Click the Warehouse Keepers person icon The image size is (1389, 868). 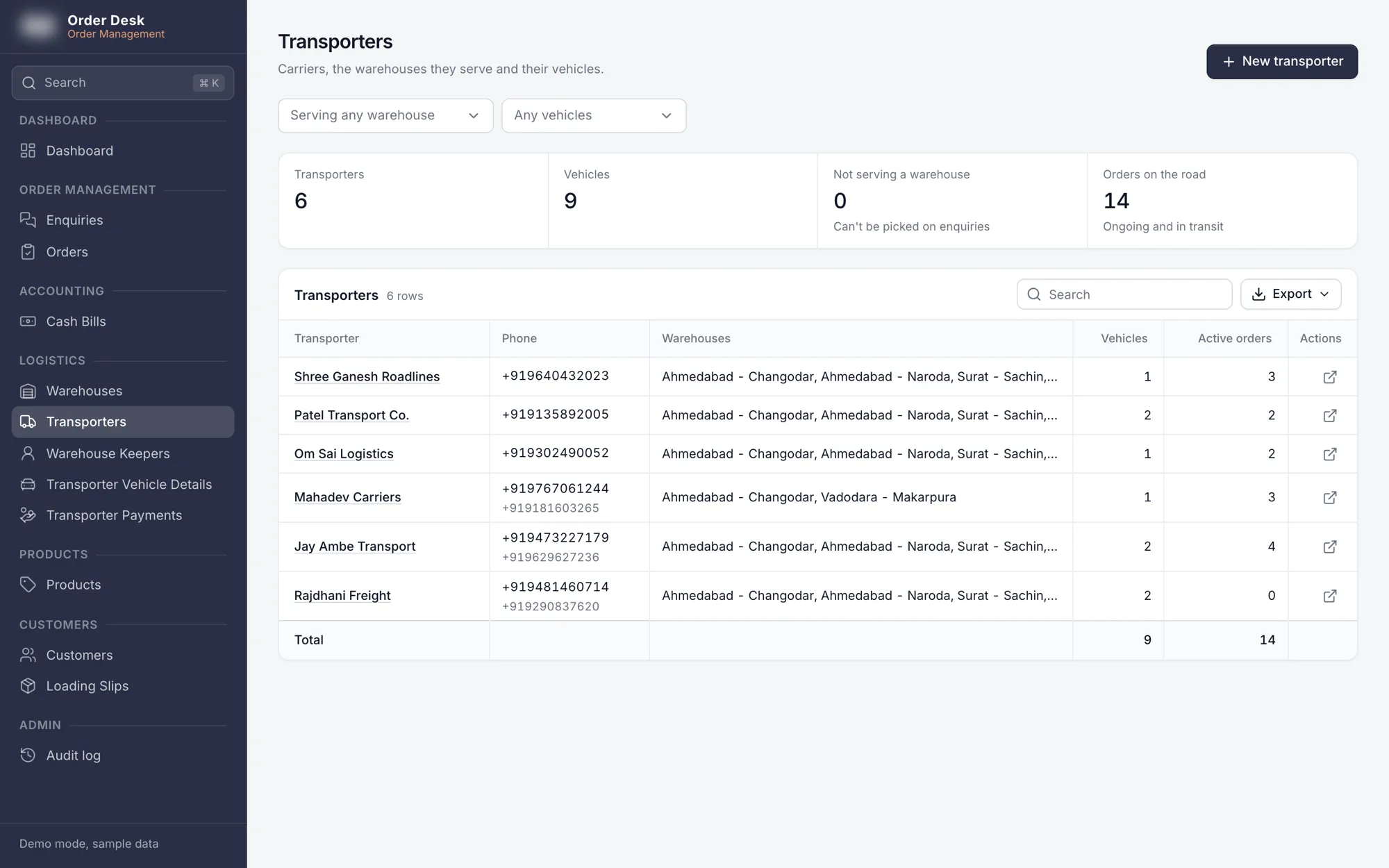(x=28, y=453)
